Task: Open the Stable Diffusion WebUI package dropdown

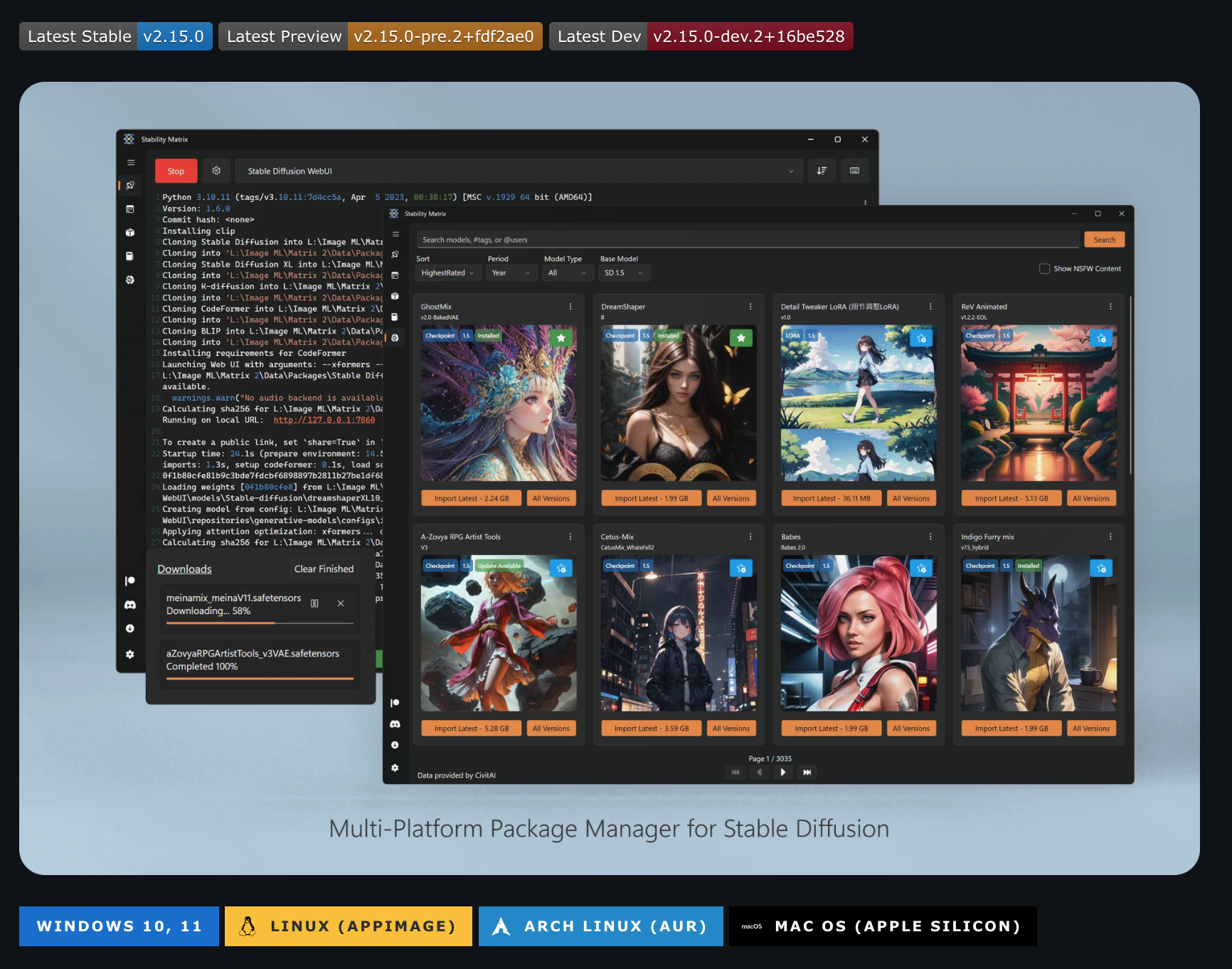Action: (519, 171)
